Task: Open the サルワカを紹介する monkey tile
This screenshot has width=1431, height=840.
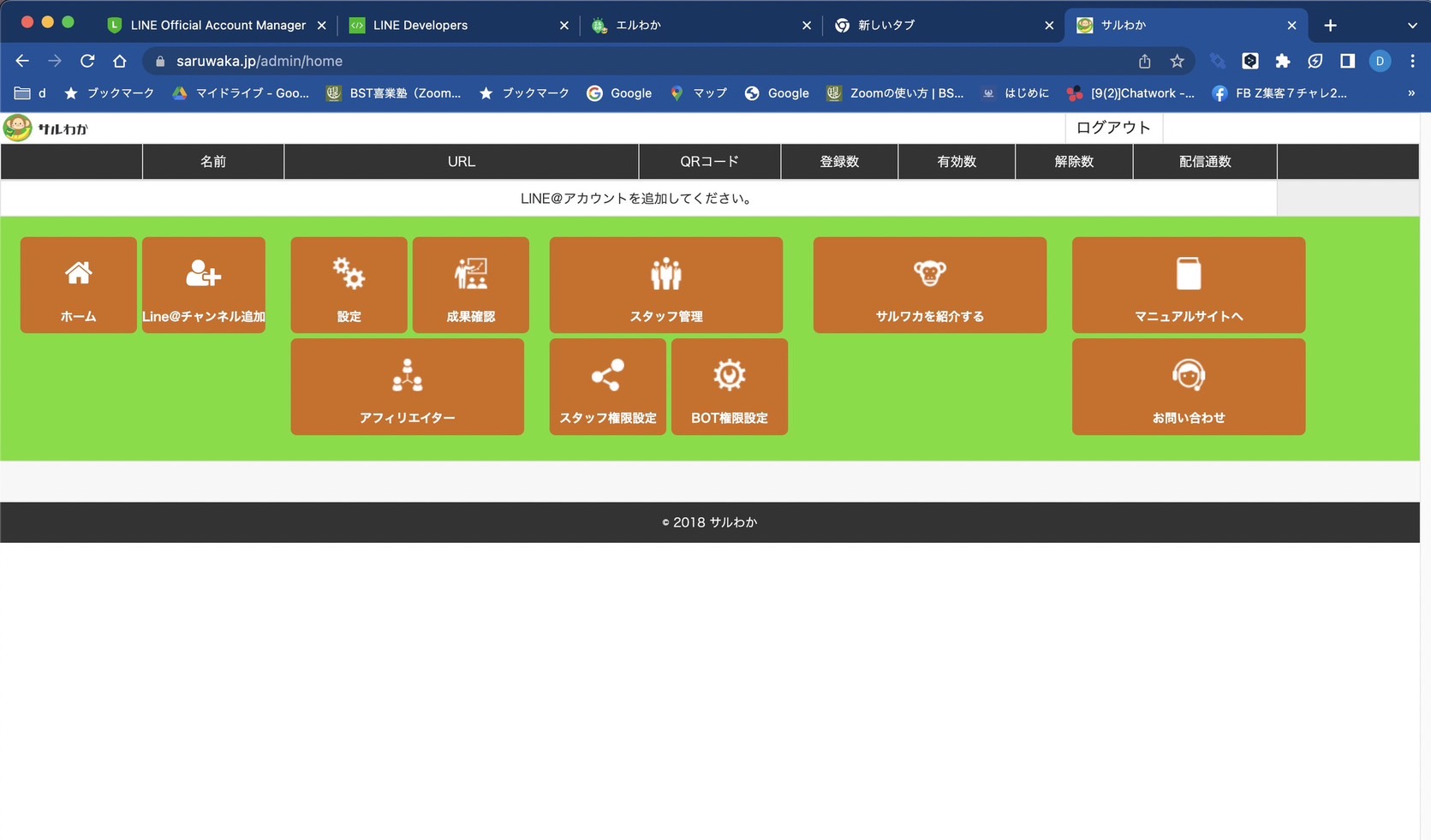Action: coord(930,285)
